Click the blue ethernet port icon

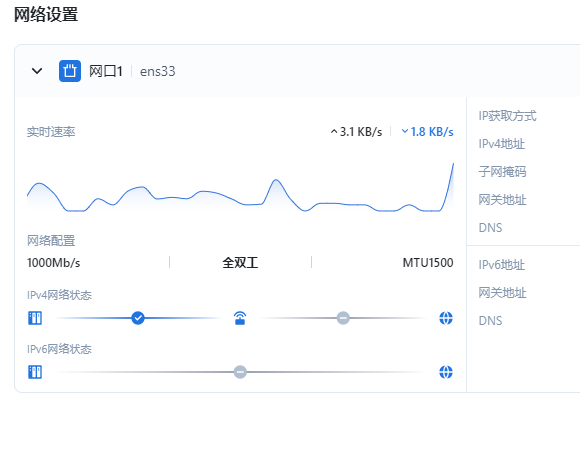pos(70,71)
